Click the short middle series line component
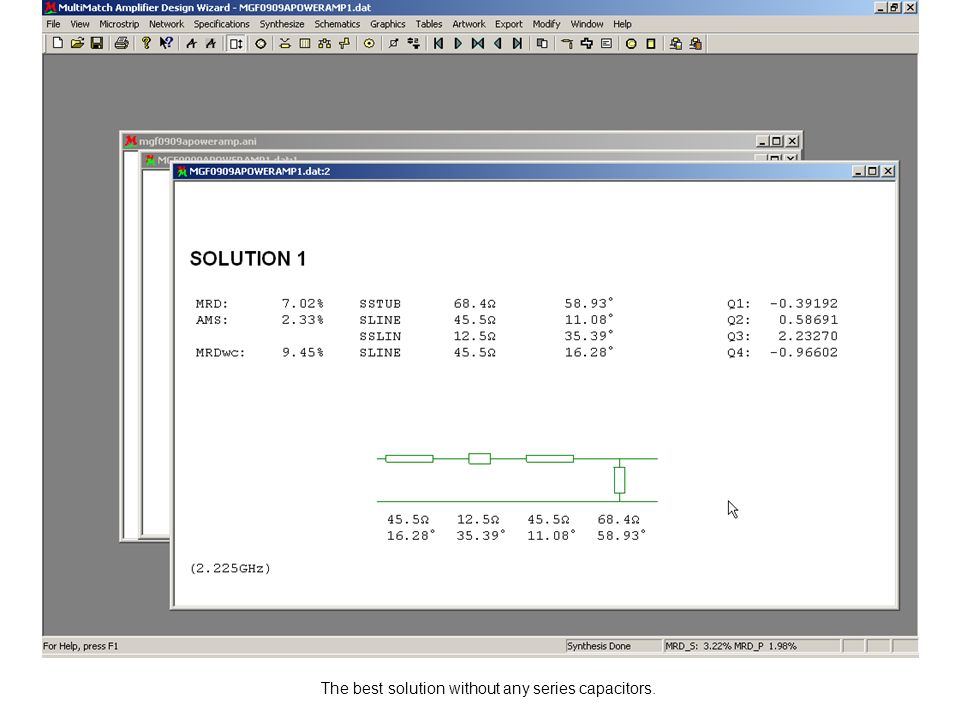Screen dimensions: 960x720 tap(479, 459)
